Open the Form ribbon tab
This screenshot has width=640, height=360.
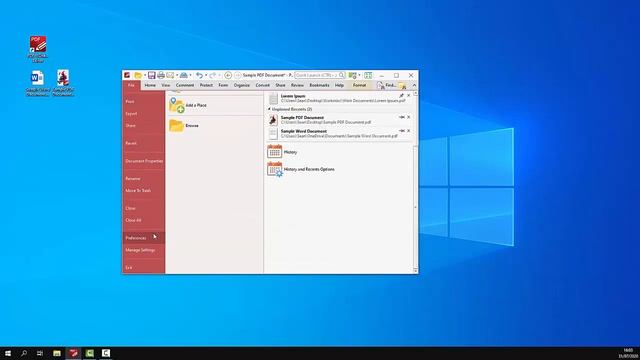[x=223, y=85]
